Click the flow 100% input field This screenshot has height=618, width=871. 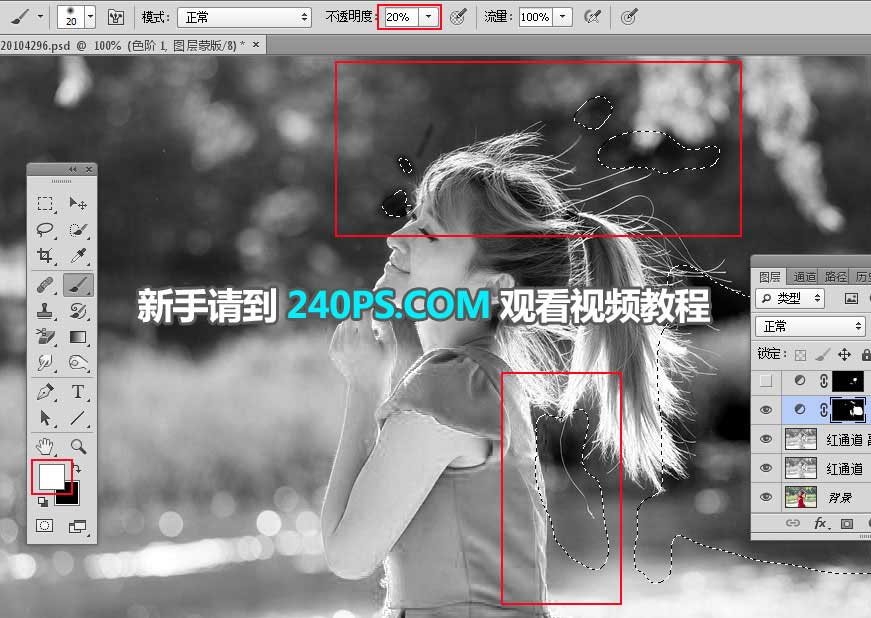pos(537,17)
